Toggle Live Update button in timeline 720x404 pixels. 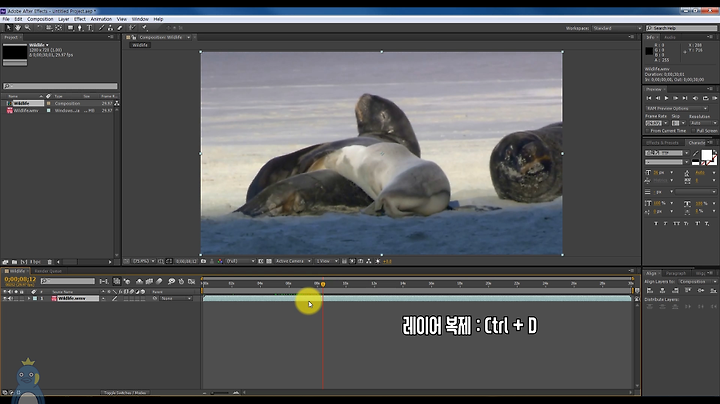117,281
